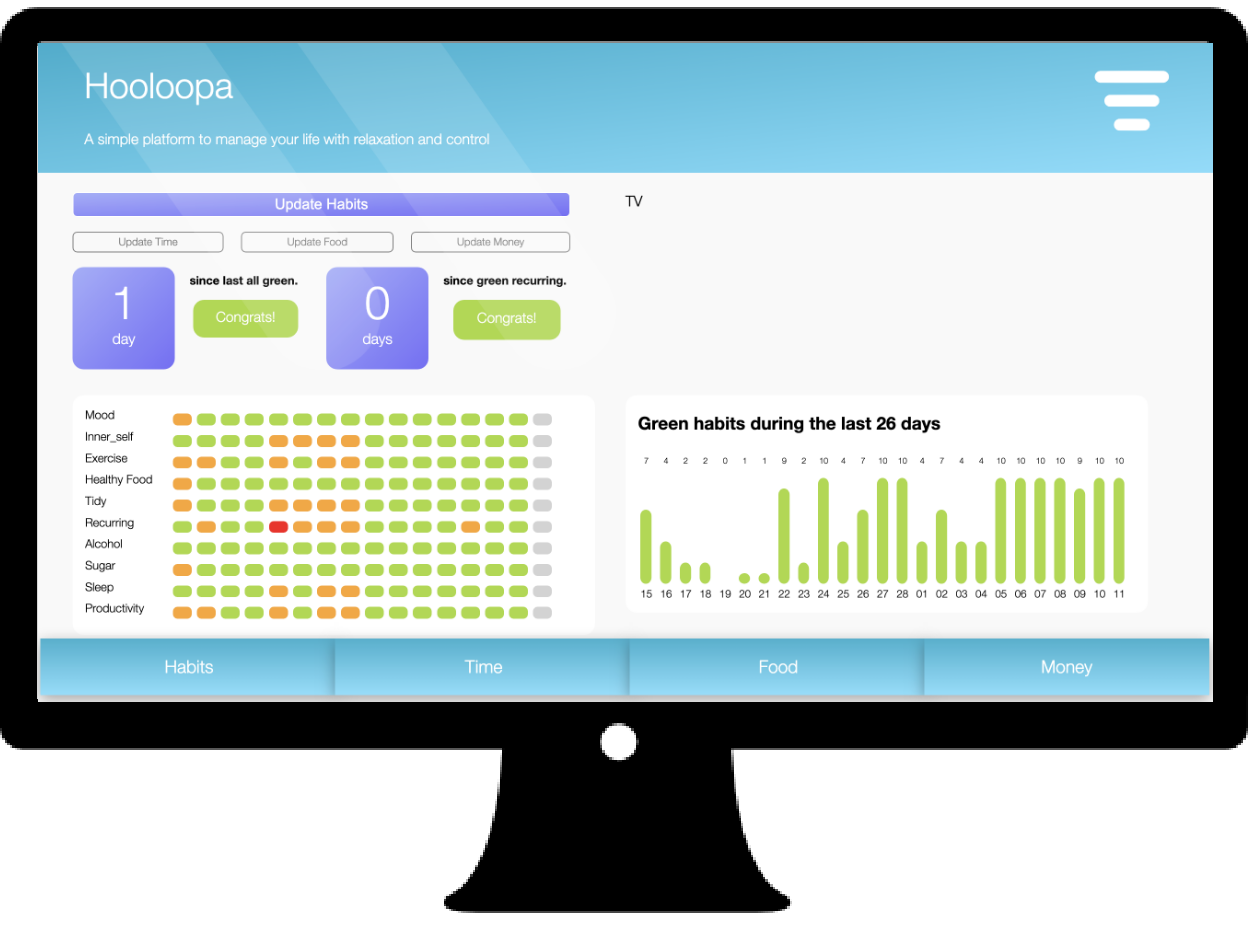
Task: Select the Tidy habit label
Action: point(96,501)
